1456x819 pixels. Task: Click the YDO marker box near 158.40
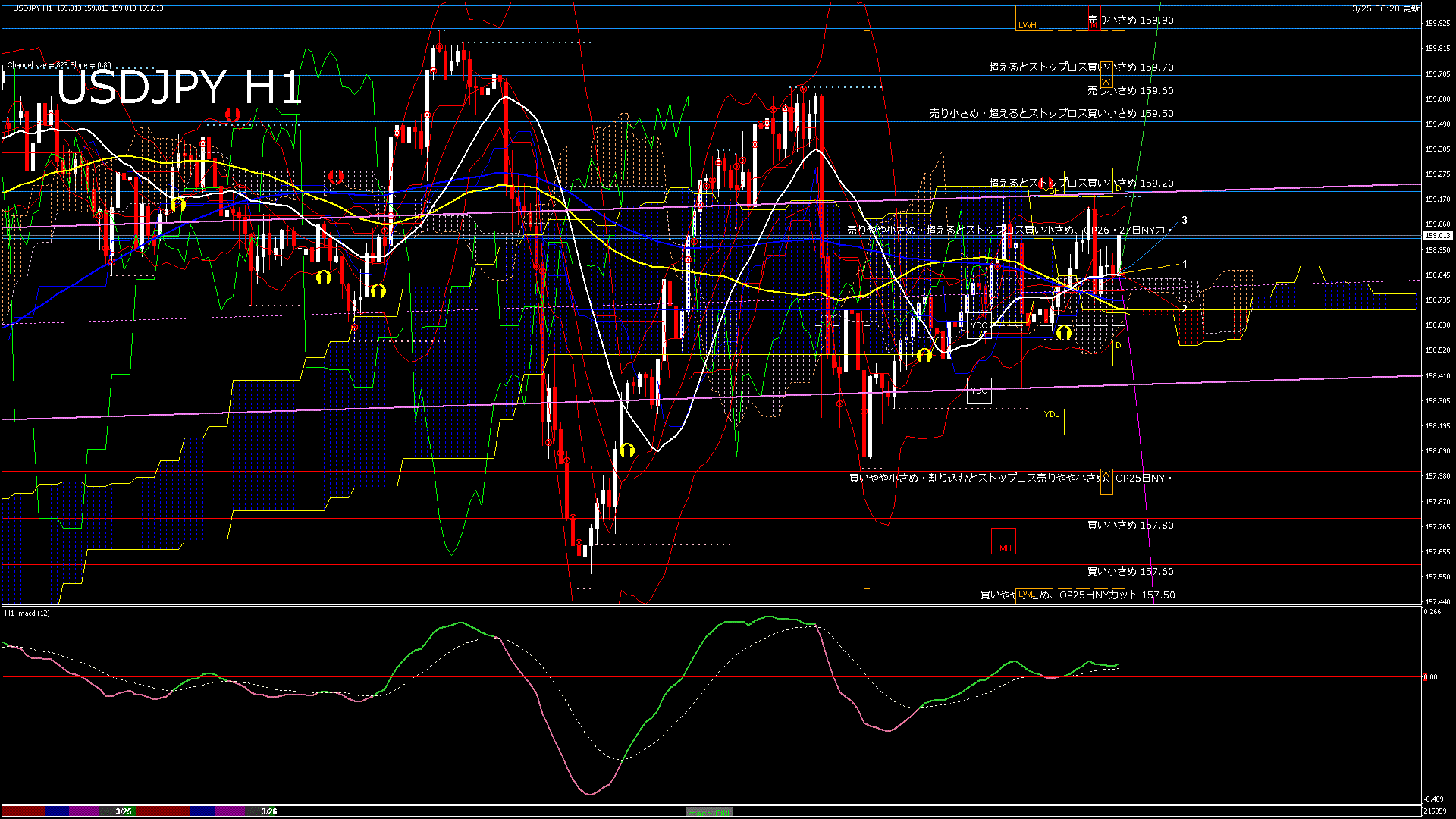coord(979,391)
